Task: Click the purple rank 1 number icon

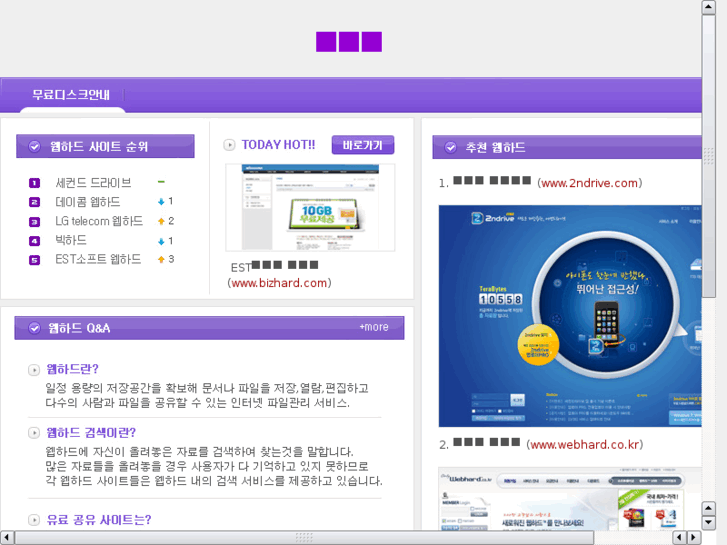Action: (34, 183)
